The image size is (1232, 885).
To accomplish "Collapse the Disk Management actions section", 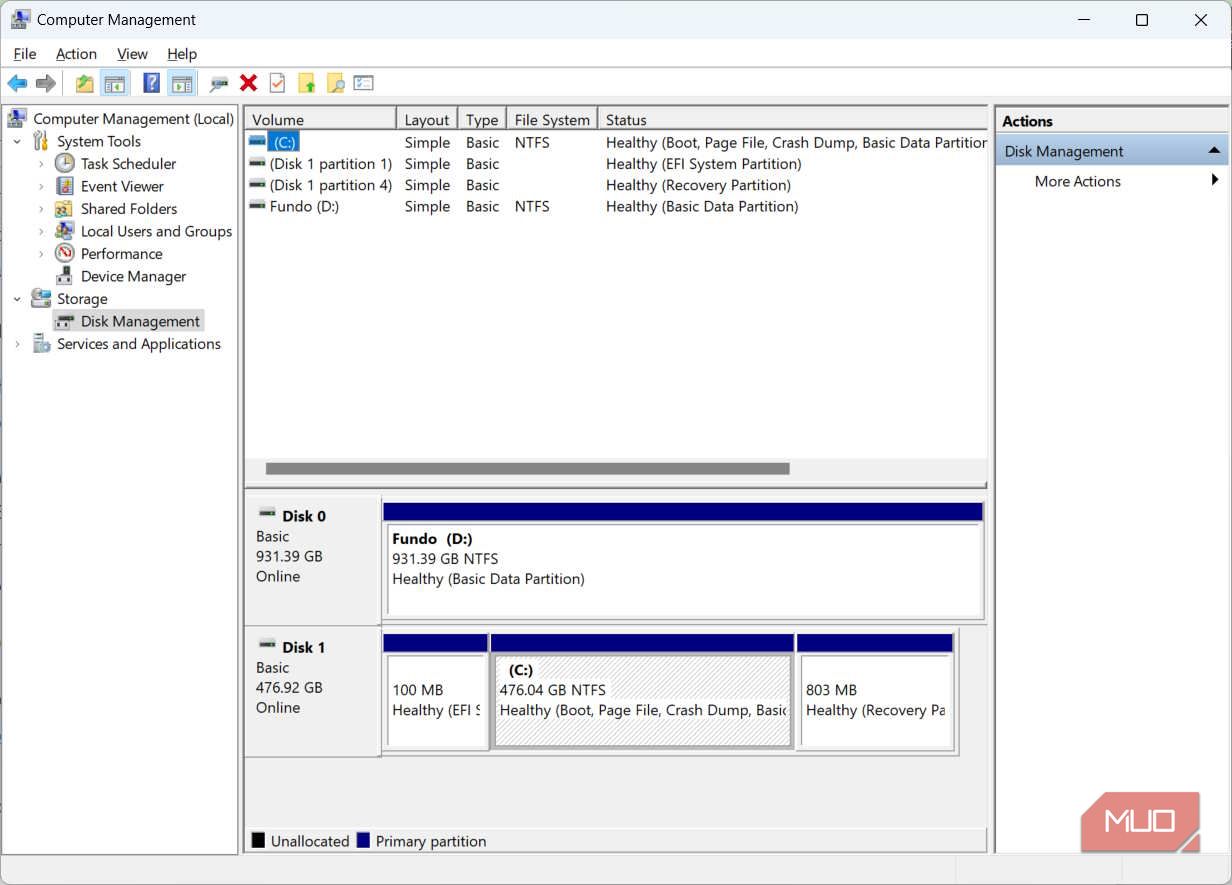I will [1213, 150].
